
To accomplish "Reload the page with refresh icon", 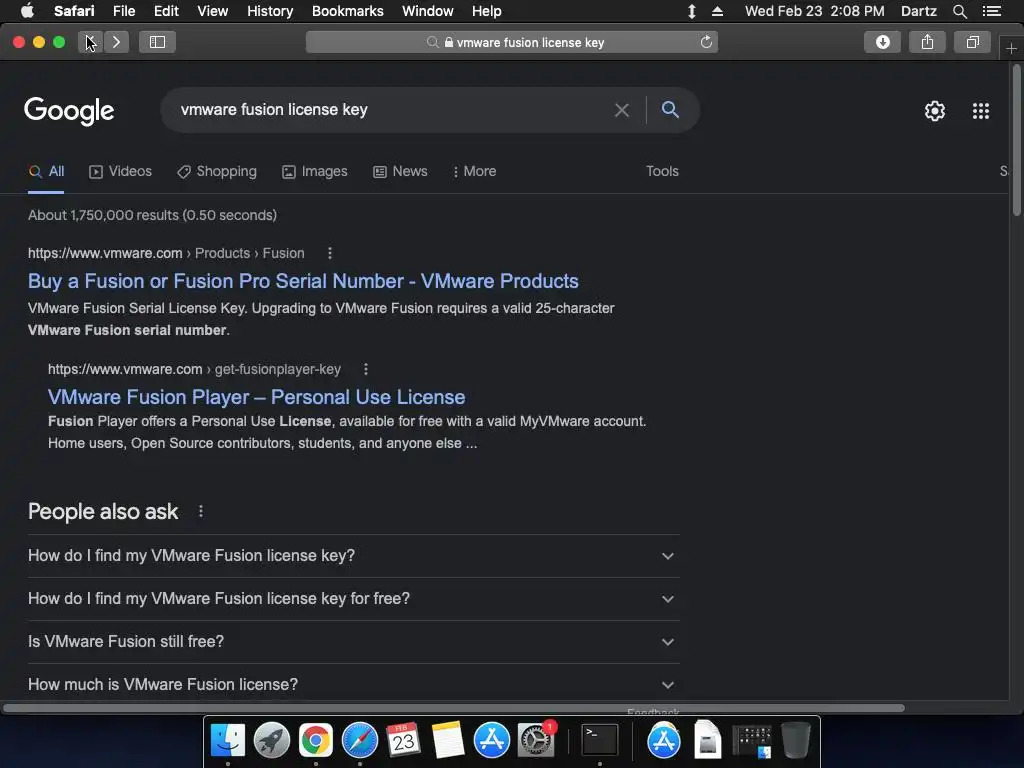I will (x=706, y=42).
